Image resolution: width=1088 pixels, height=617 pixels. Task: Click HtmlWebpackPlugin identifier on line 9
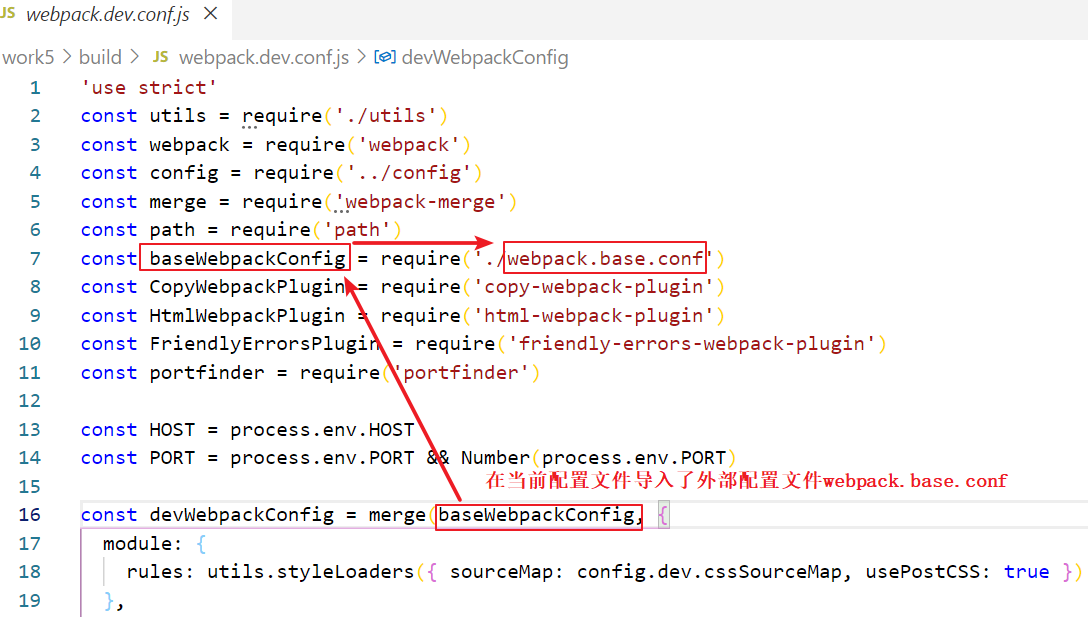pos(247,316)
